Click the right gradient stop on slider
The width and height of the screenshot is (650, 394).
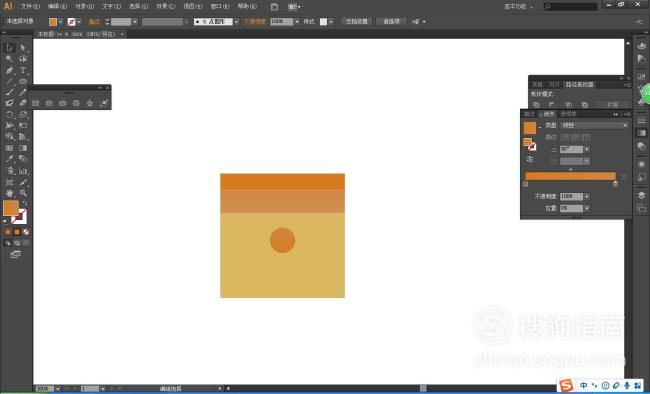click(615, 184)
